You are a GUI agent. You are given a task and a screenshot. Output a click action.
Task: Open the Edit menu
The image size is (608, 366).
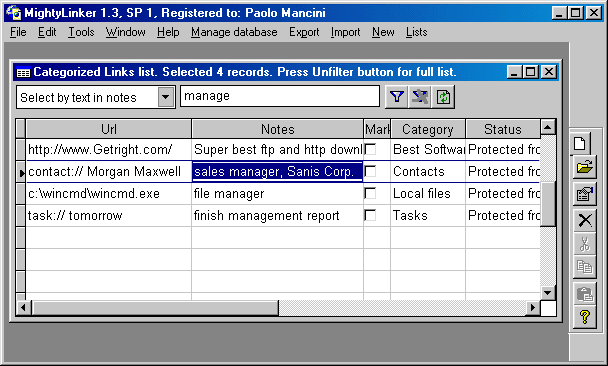click(47, 32)
